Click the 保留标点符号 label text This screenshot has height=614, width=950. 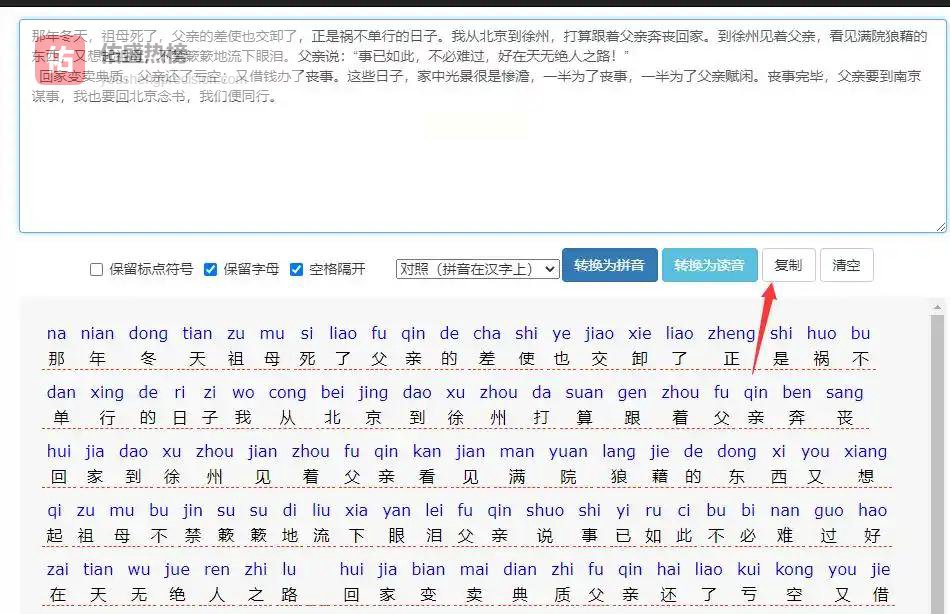point(151,269)
